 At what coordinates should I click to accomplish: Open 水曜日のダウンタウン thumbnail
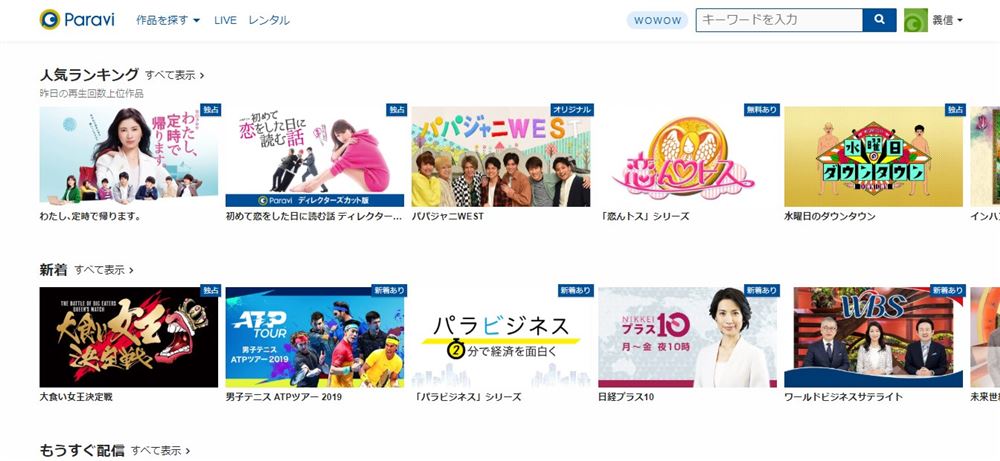coord(873,157)
